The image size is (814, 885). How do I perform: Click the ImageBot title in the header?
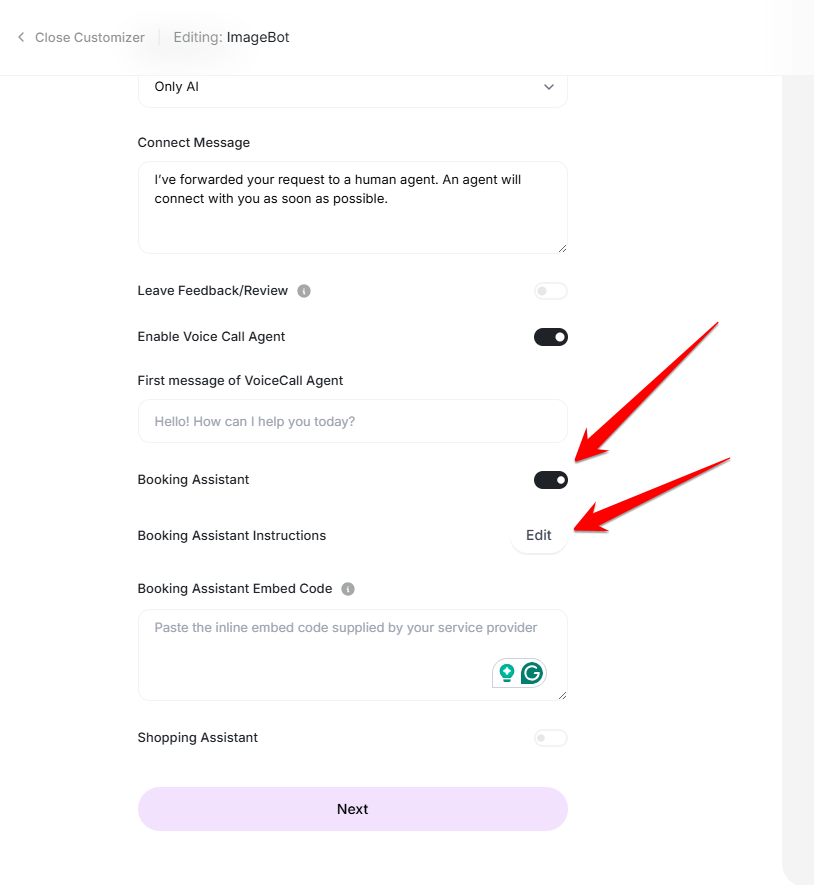tap(258, 37)
